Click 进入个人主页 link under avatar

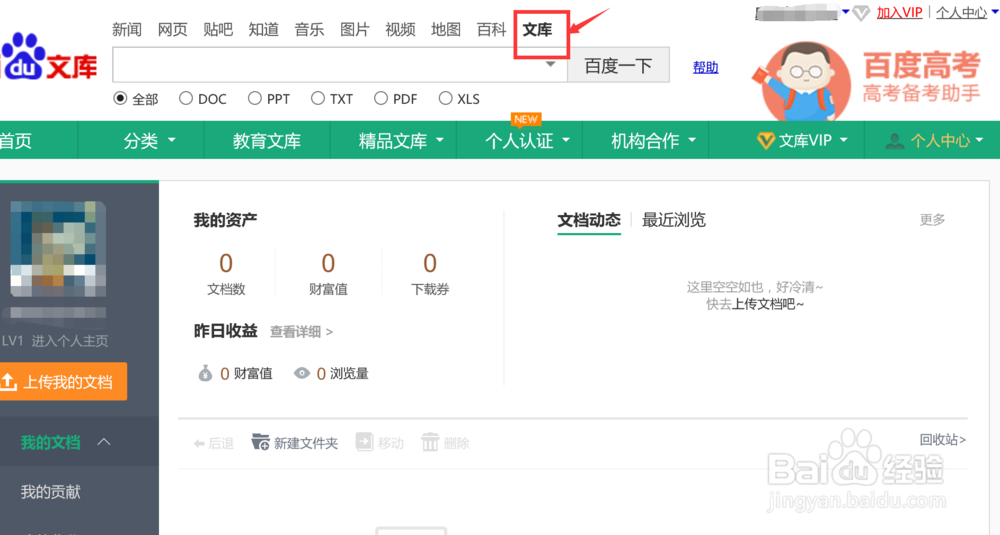(70, 341)
